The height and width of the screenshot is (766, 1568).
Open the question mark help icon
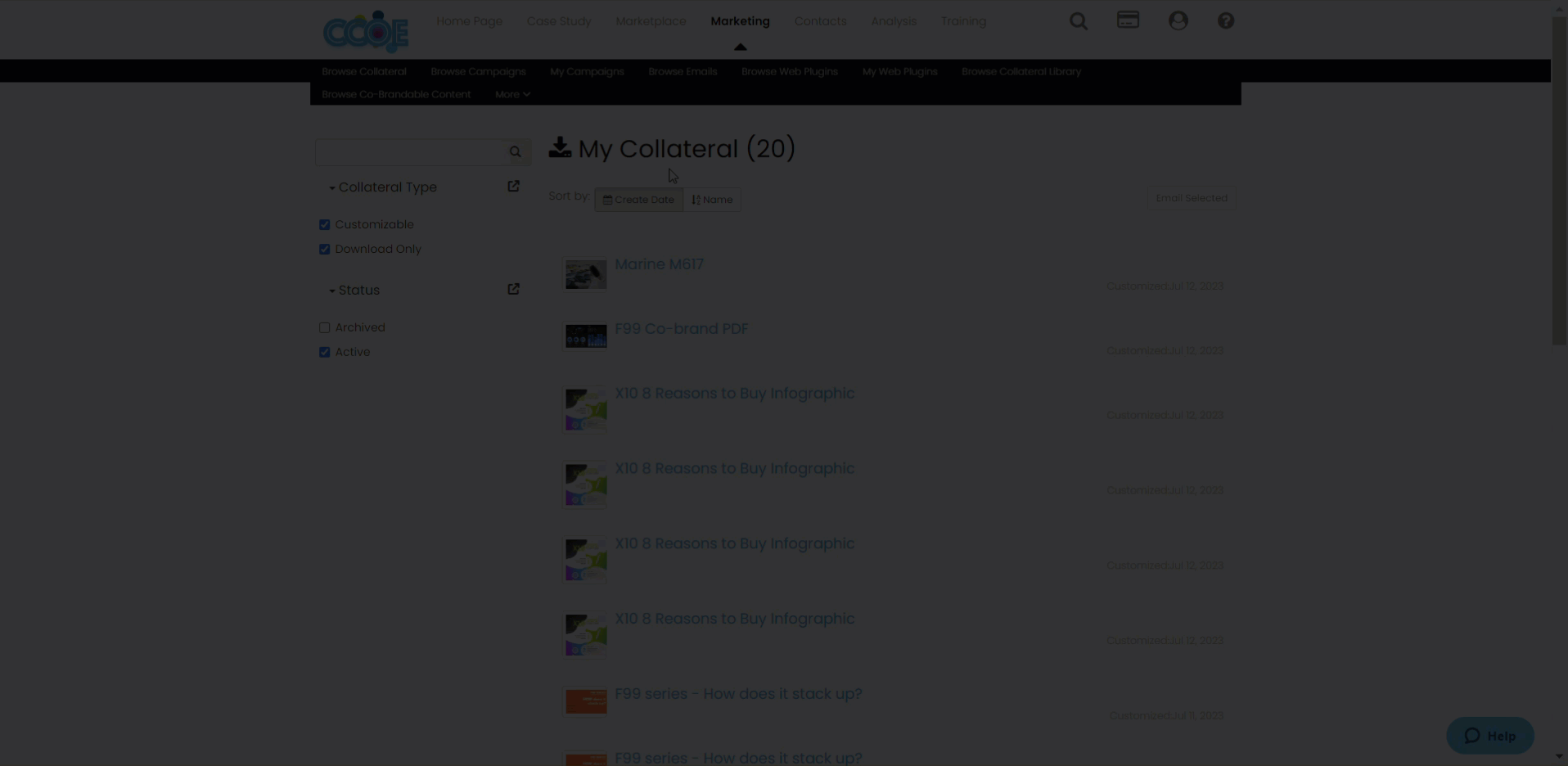coord(1225,20)
